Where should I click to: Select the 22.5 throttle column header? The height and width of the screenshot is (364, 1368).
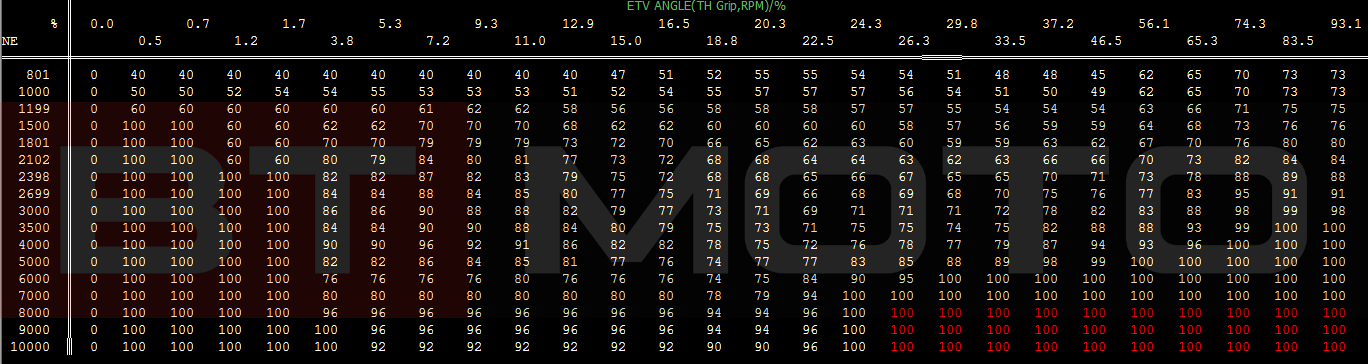818,41
